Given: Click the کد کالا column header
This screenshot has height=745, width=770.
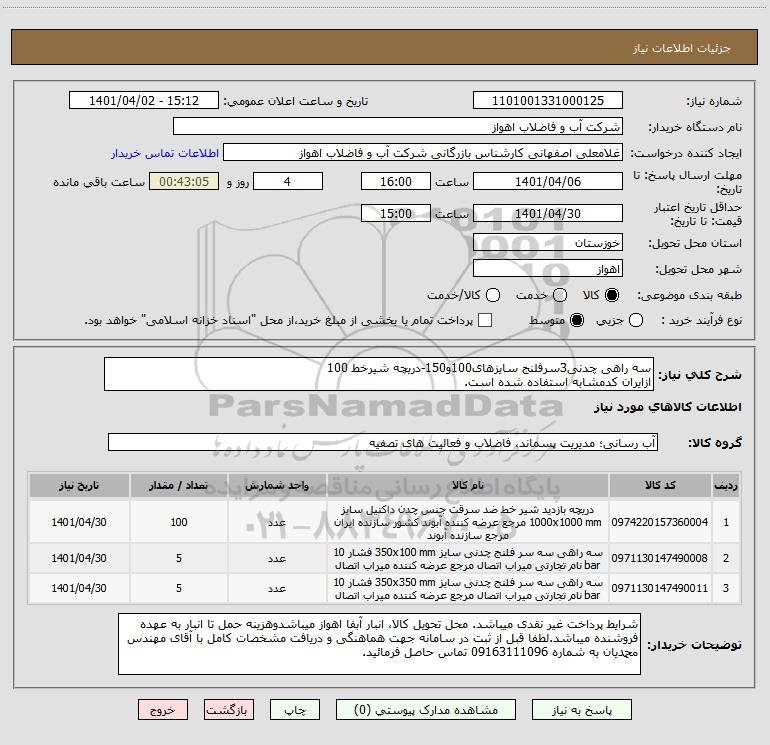Looking at the screenshot, I should pos(660,485).
